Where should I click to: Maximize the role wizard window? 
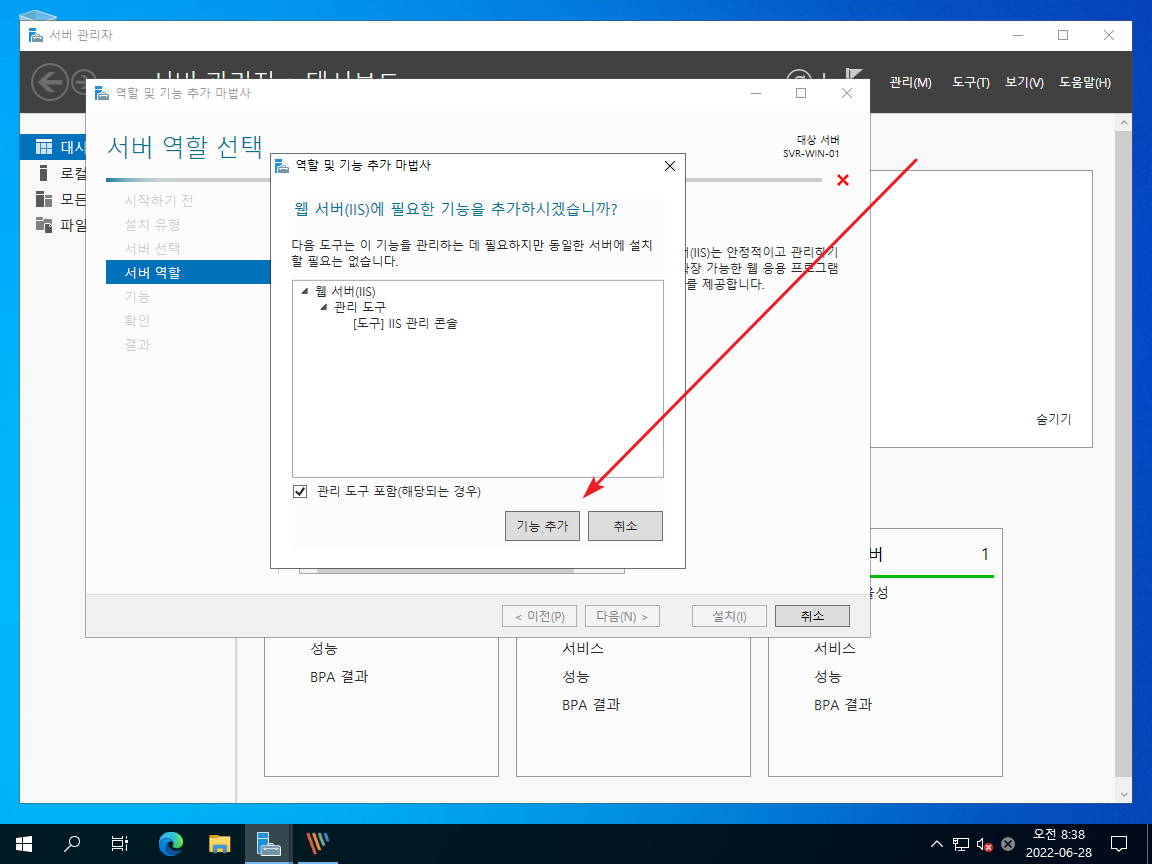pyautogui.click(x=801, y=93)
